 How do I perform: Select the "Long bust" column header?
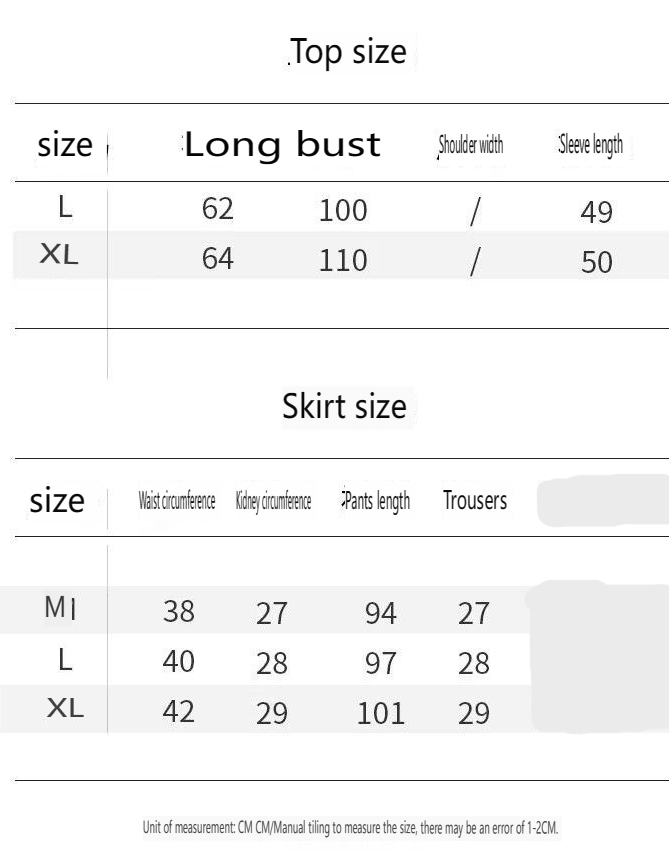tap(282, 145)
